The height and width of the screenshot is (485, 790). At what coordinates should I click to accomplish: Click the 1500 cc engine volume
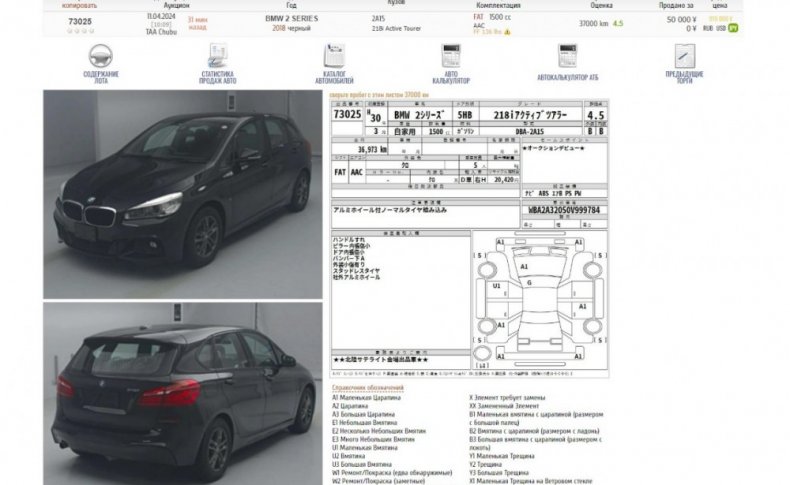pyautogui.click(x=500, y=17)
